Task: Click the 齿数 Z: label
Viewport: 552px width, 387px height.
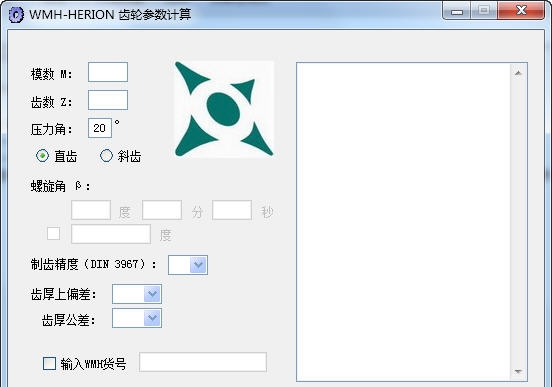Action: (x=51, y=102)
